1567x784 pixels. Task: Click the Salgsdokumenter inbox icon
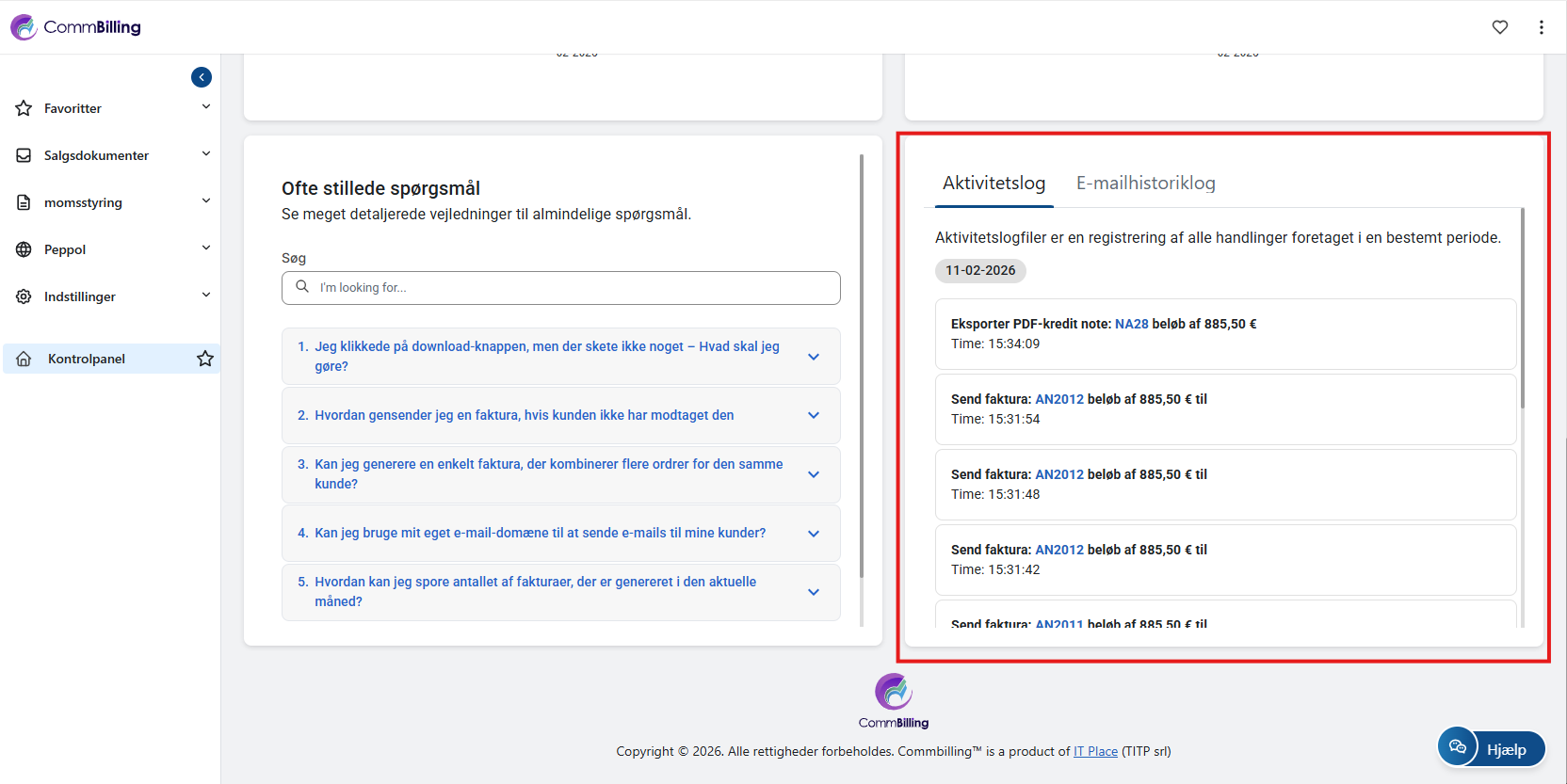pos(24,155)
